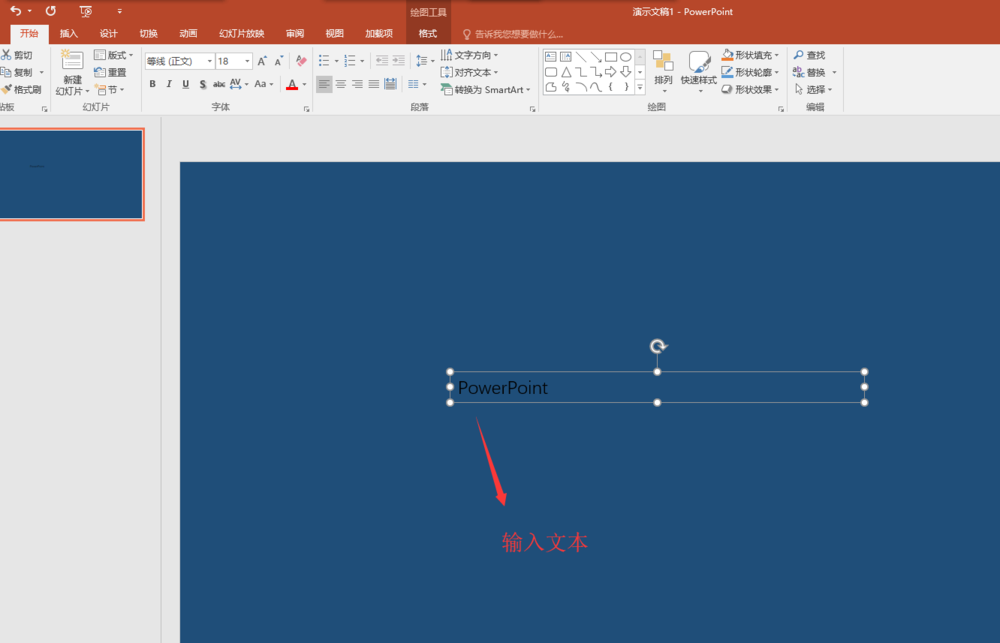Switch to the Transitions (切换) tab

point(149,34)
